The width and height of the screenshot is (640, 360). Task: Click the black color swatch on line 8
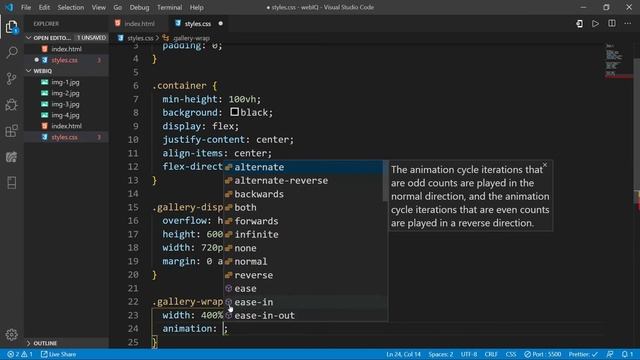tap(234, 111)
